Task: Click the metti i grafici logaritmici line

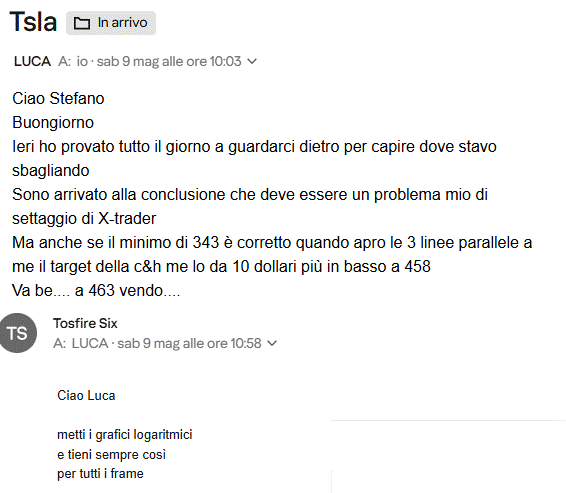Action: pyautogui.click(x=125, y=434)
